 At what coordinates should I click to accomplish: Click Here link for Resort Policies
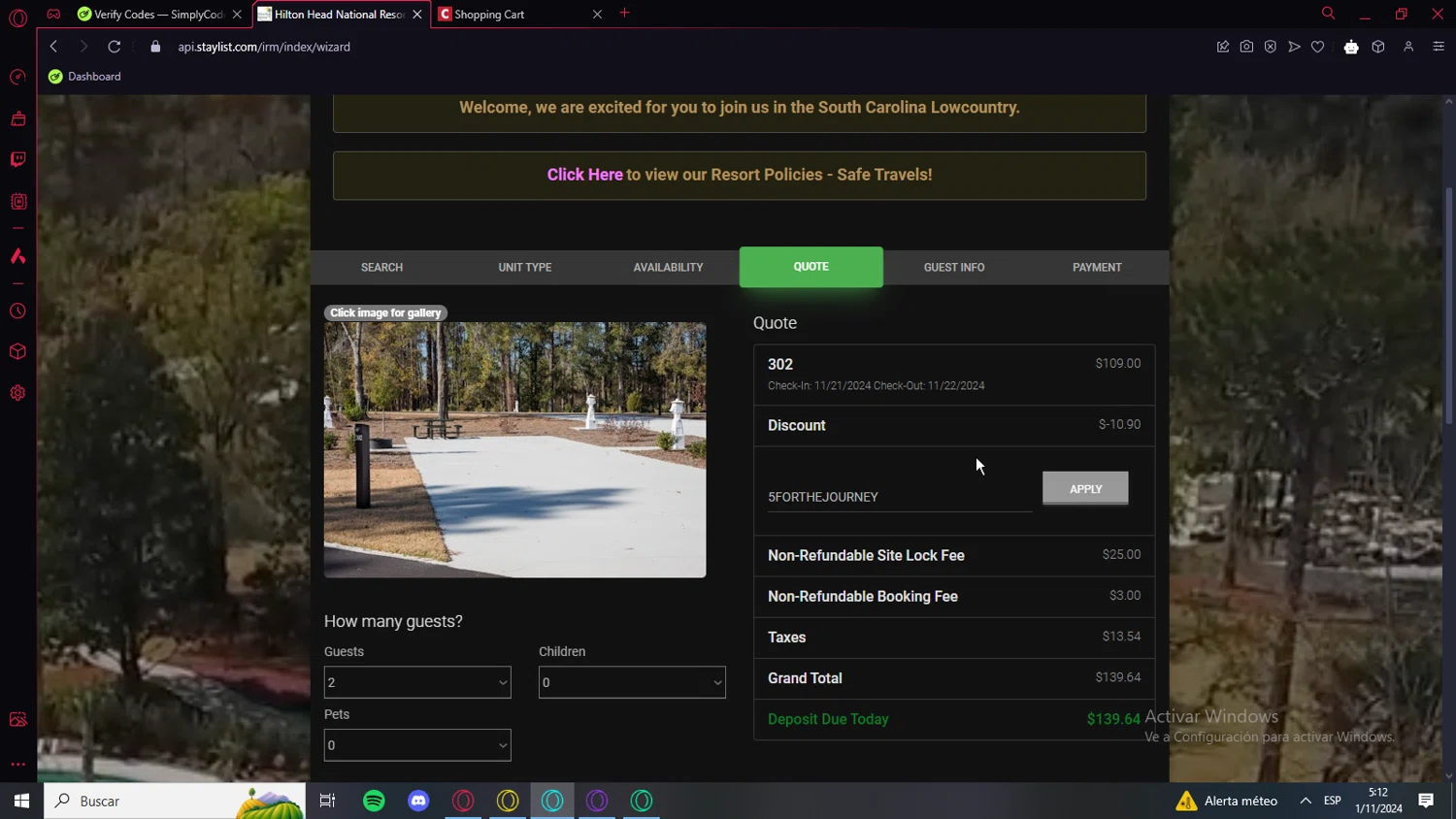584,175
